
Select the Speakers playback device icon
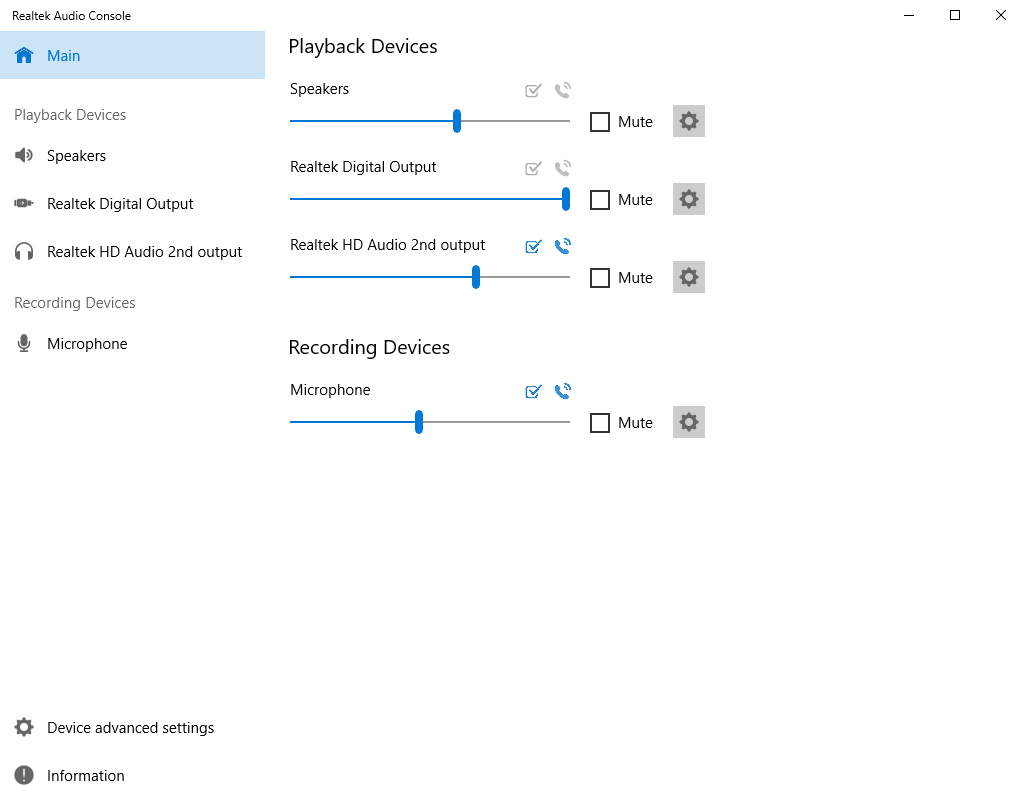click(x=24, y=155)
